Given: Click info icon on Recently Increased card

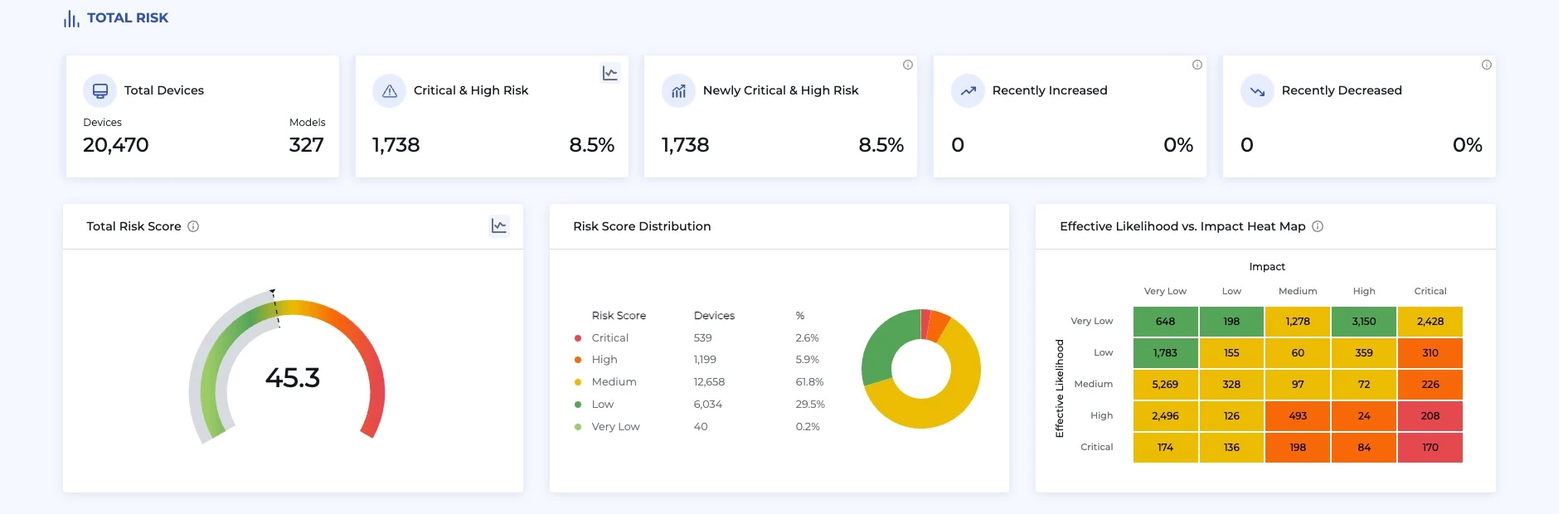Looking at the screenshot, I should (x=1197, y=65).
